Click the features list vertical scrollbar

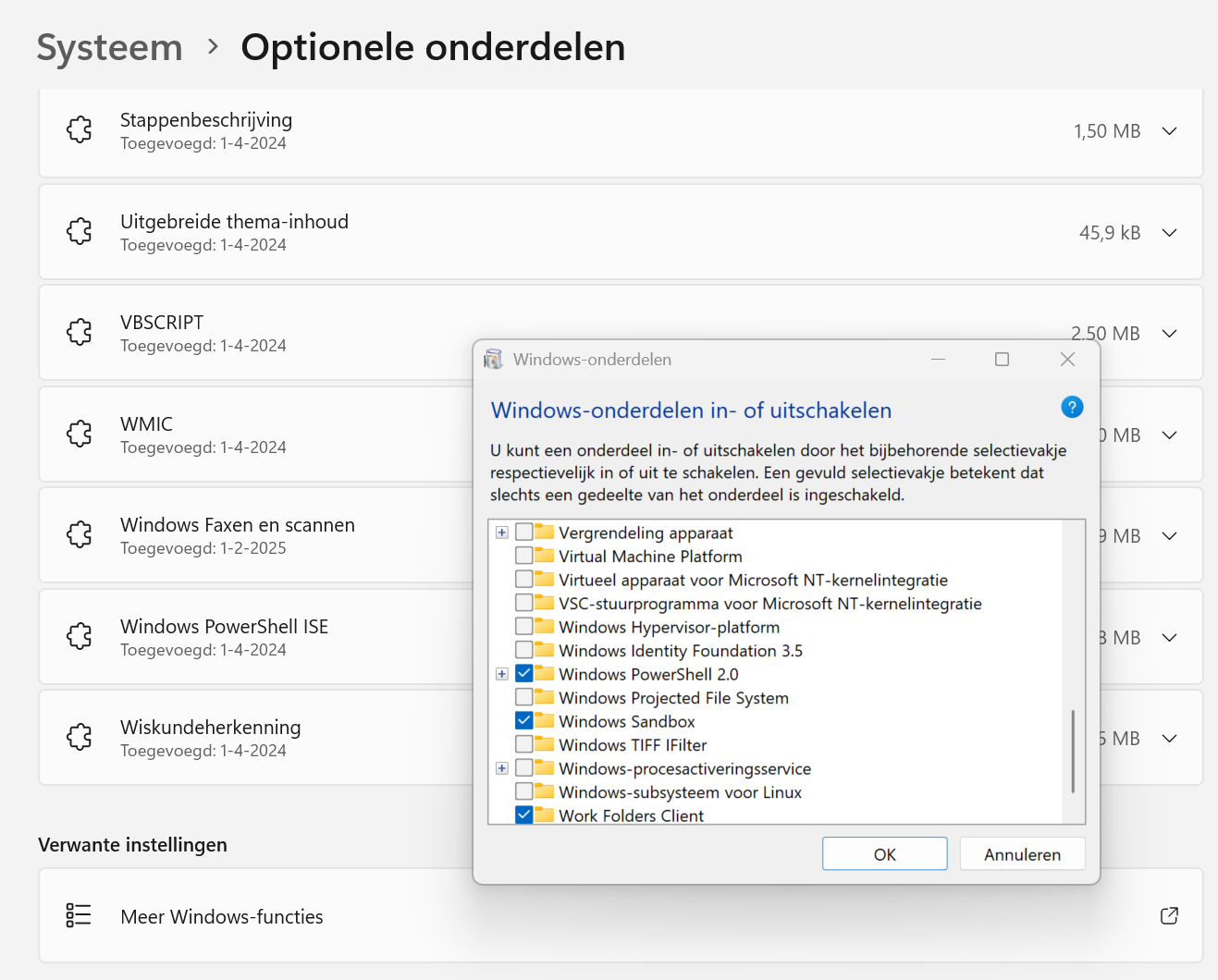pos(1073,751)
